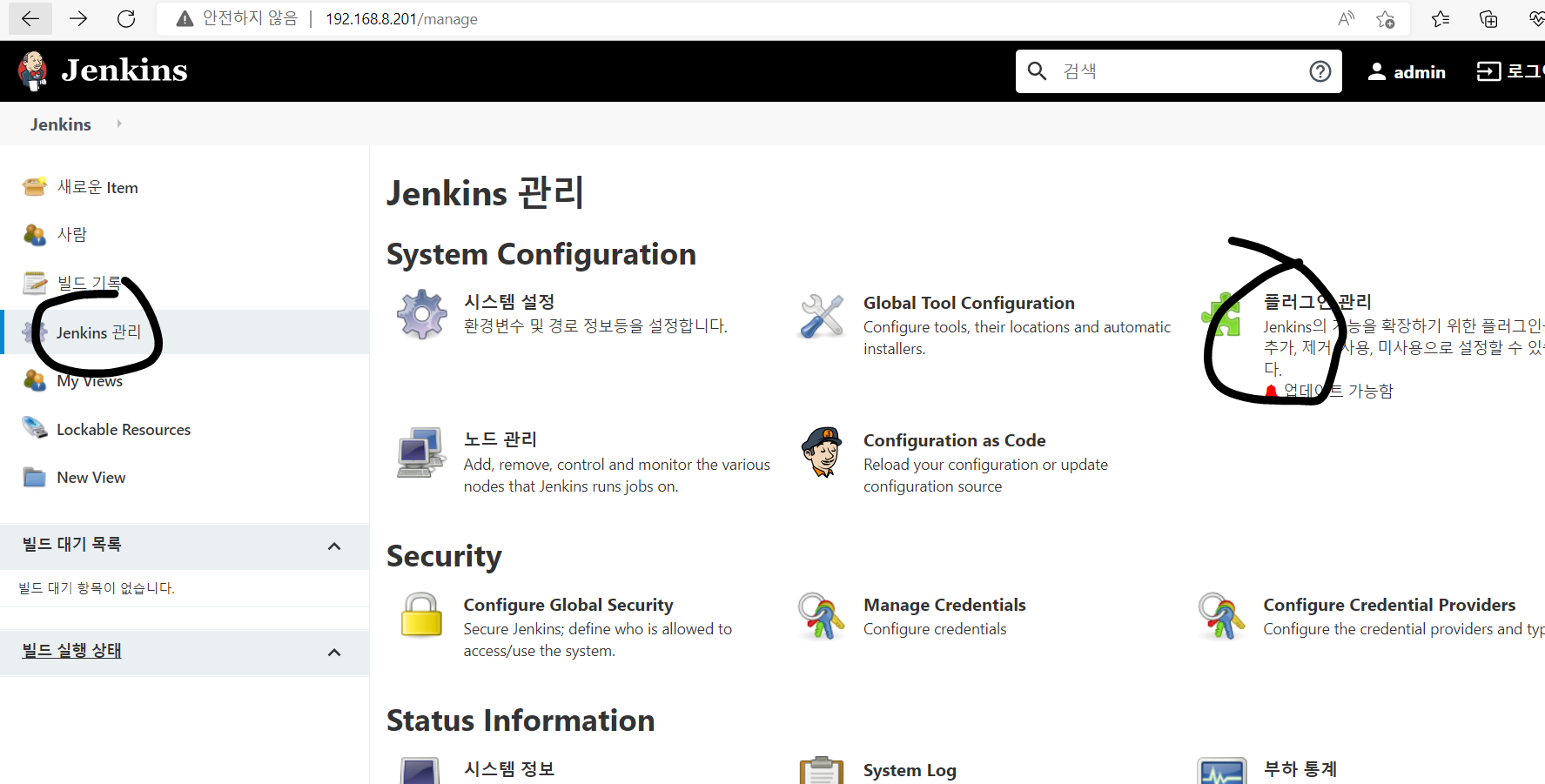Image resolution: width=1545 pixels, height=784 pixels.
Task: Reload the page with the refresh icon
Action: [126, 18]
